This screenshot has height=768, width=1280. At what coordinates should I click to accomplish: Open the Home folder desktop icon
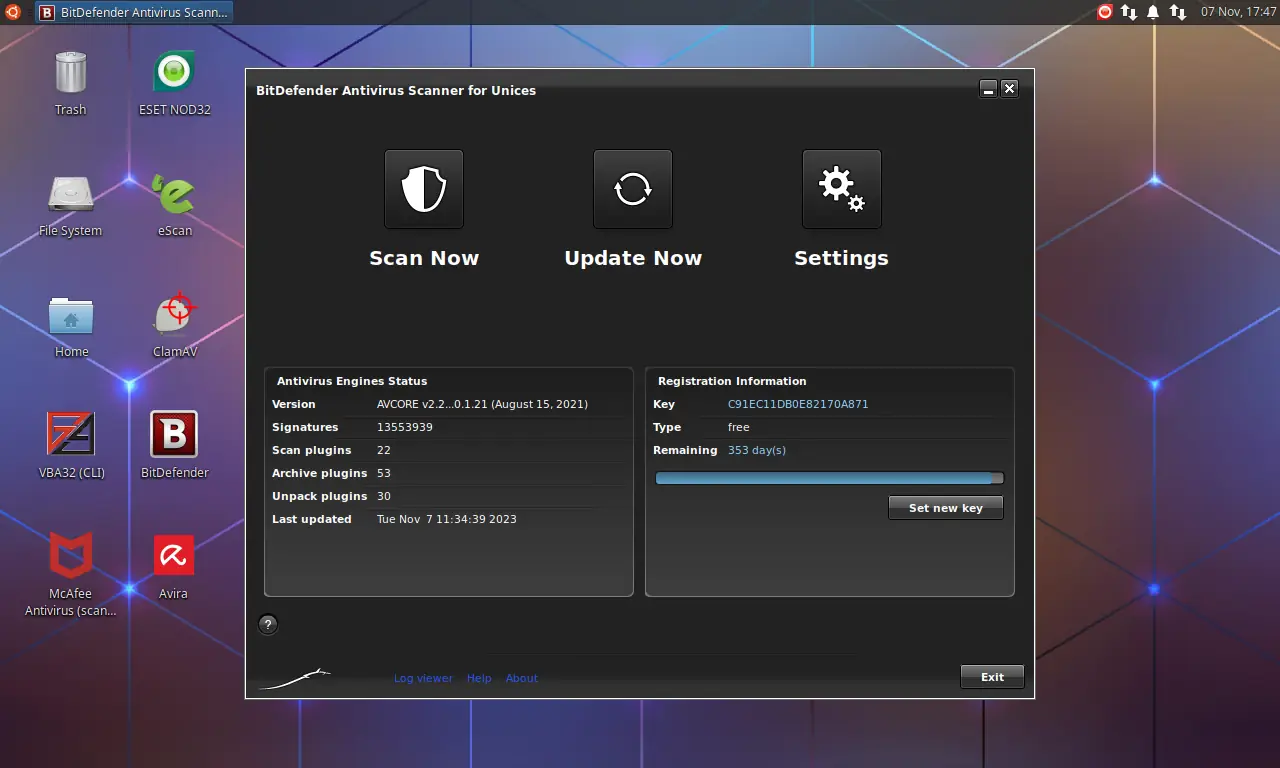click(70, 315)
